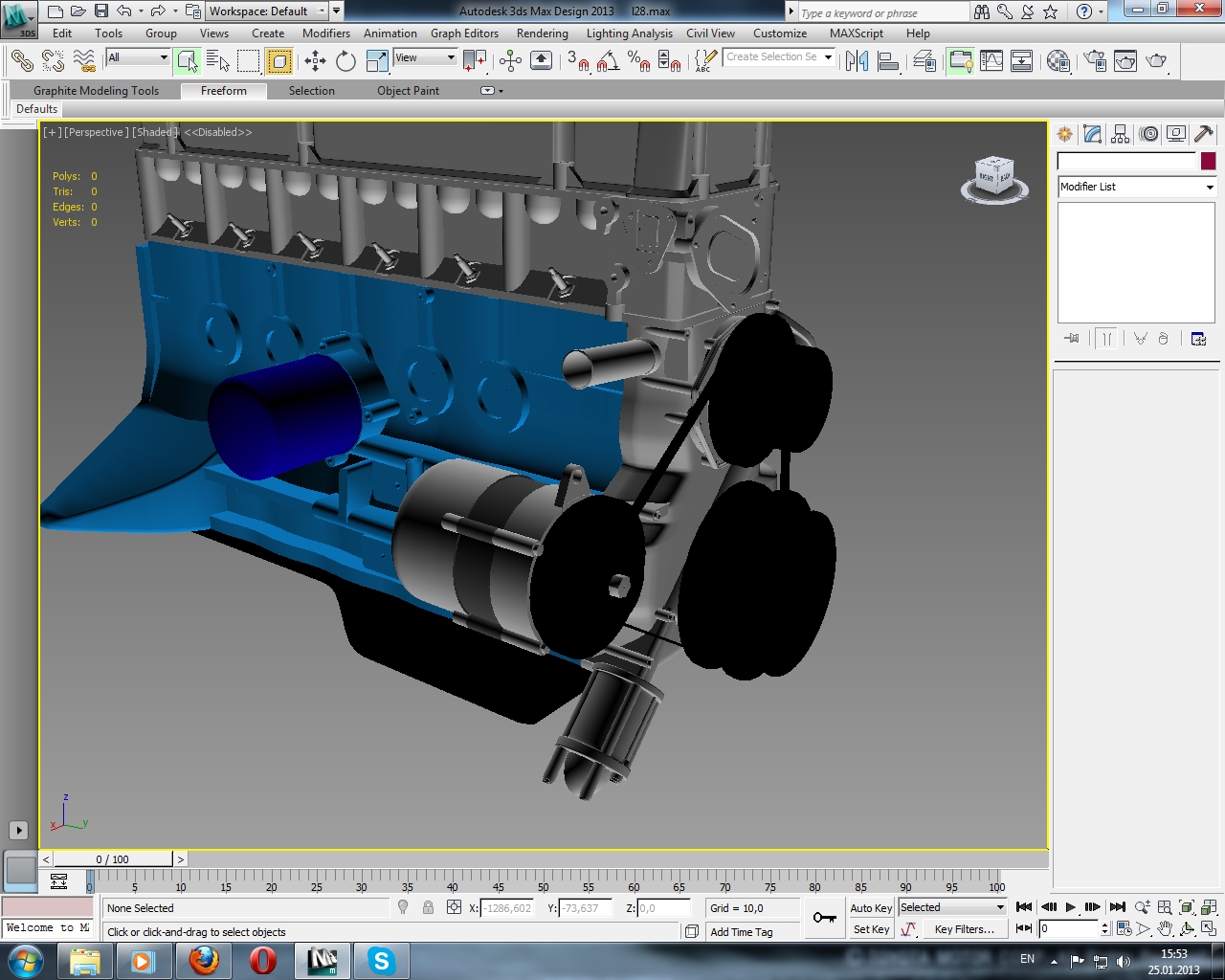Open the Layer Manager icon
Viewport: 1225px width, 980px height.
click(924, 61)
